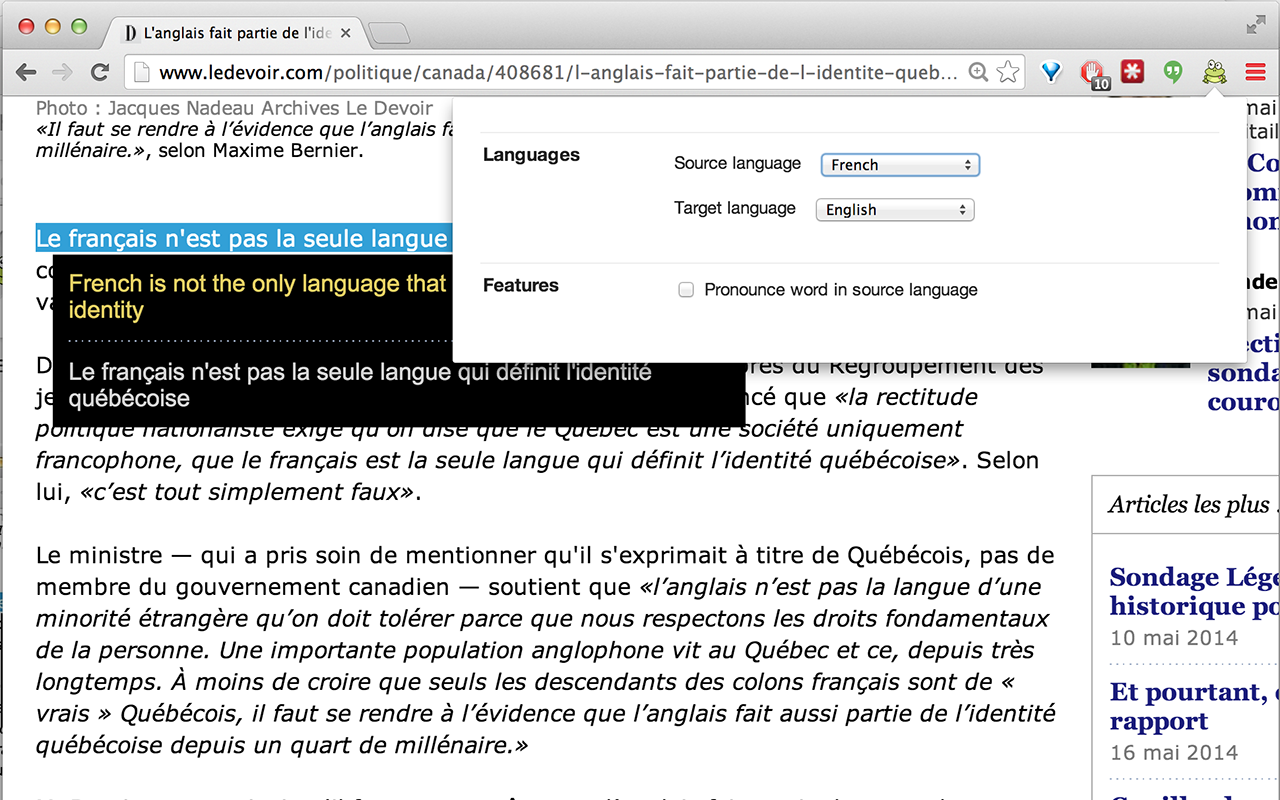Screen dimensions: 1280x800
Task: Go forward with the browser forward arrow
Action: coord(62,72)
